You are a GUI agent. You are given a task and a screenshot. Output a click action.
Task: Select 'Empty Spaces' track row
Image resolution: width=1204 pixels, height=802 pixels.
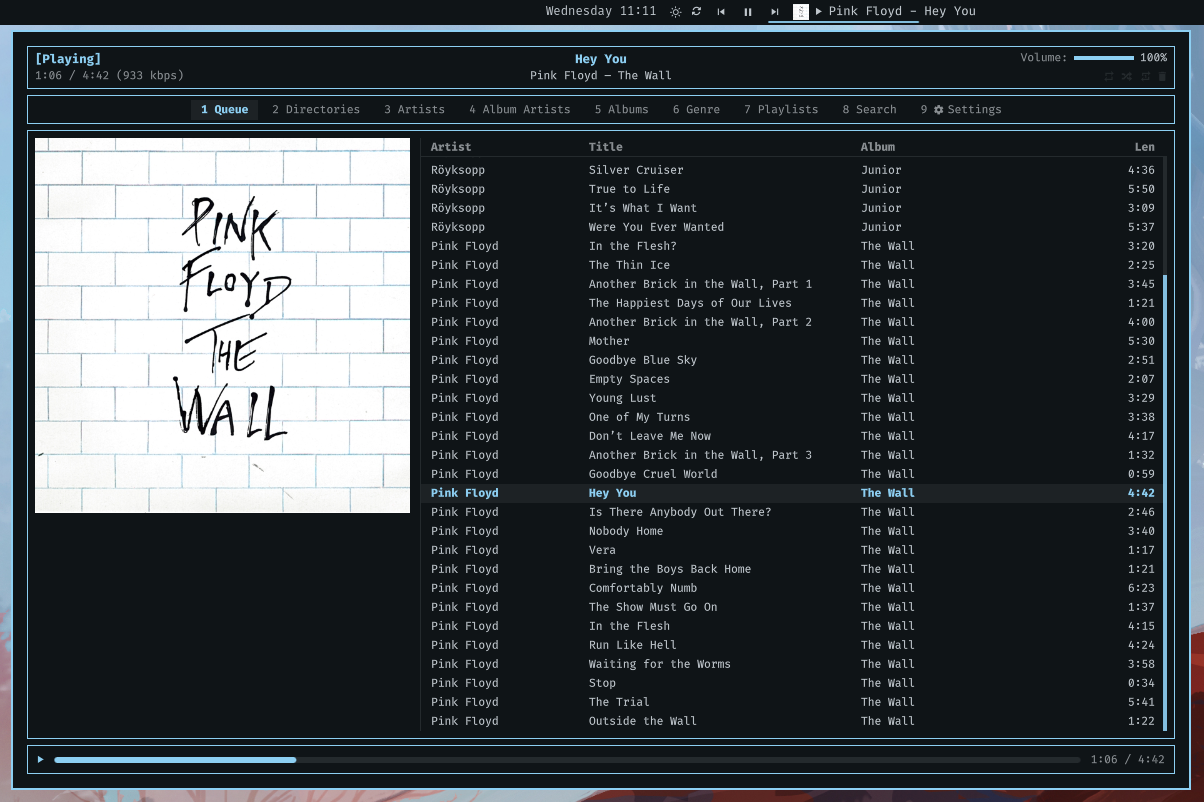793,379
